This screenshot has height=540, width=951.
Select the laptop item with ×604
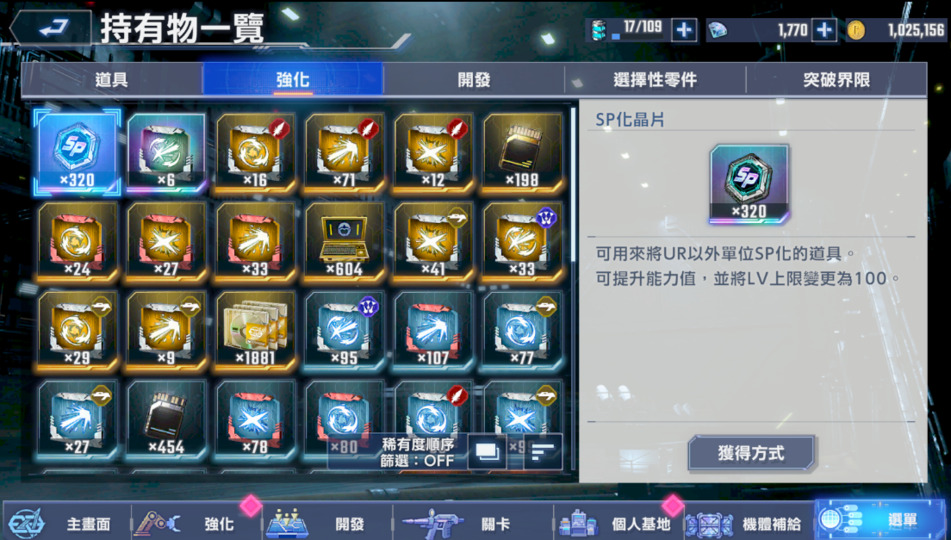(344, 241)
